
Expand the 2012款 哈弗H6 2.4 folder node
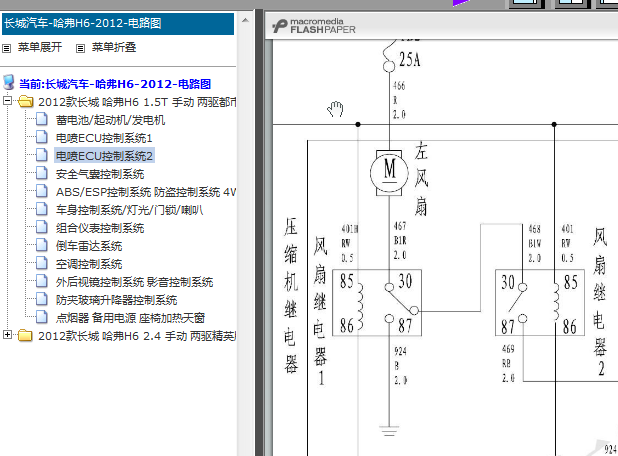(7, 335)
